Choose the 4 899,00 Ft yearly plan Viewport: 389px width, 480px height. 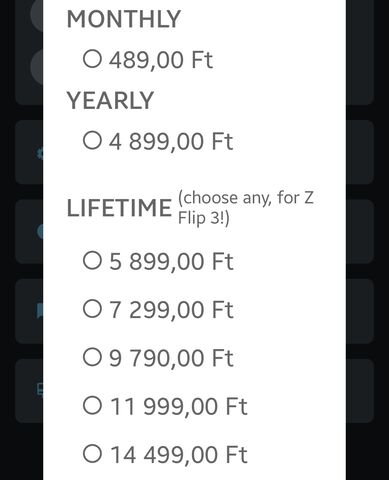[158, 141]
